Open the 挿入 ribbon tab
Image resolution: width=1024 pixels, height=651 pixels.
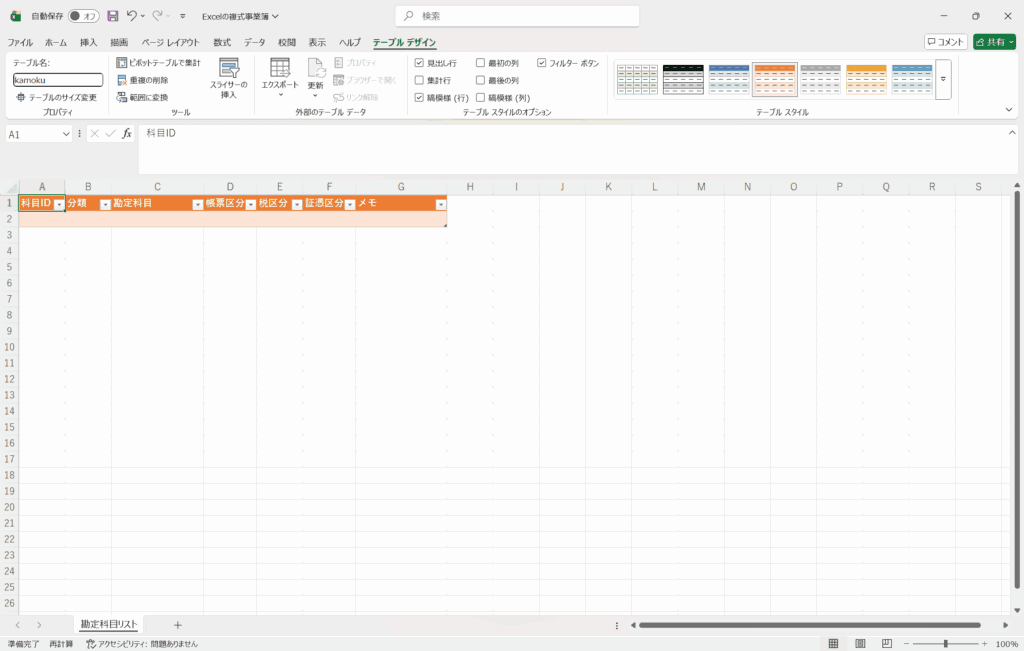[89, 43]
